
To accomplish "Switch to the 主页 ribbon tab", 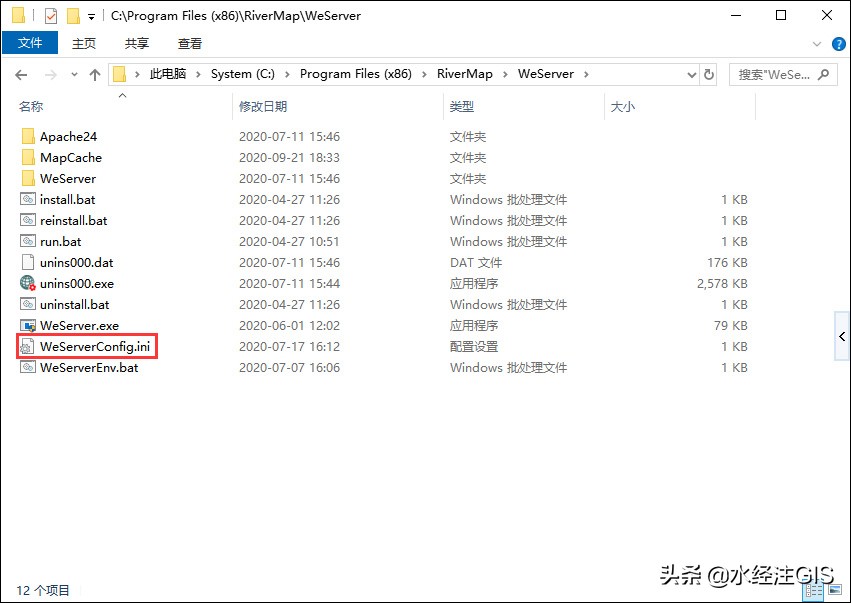I will [x=84, y=43].
